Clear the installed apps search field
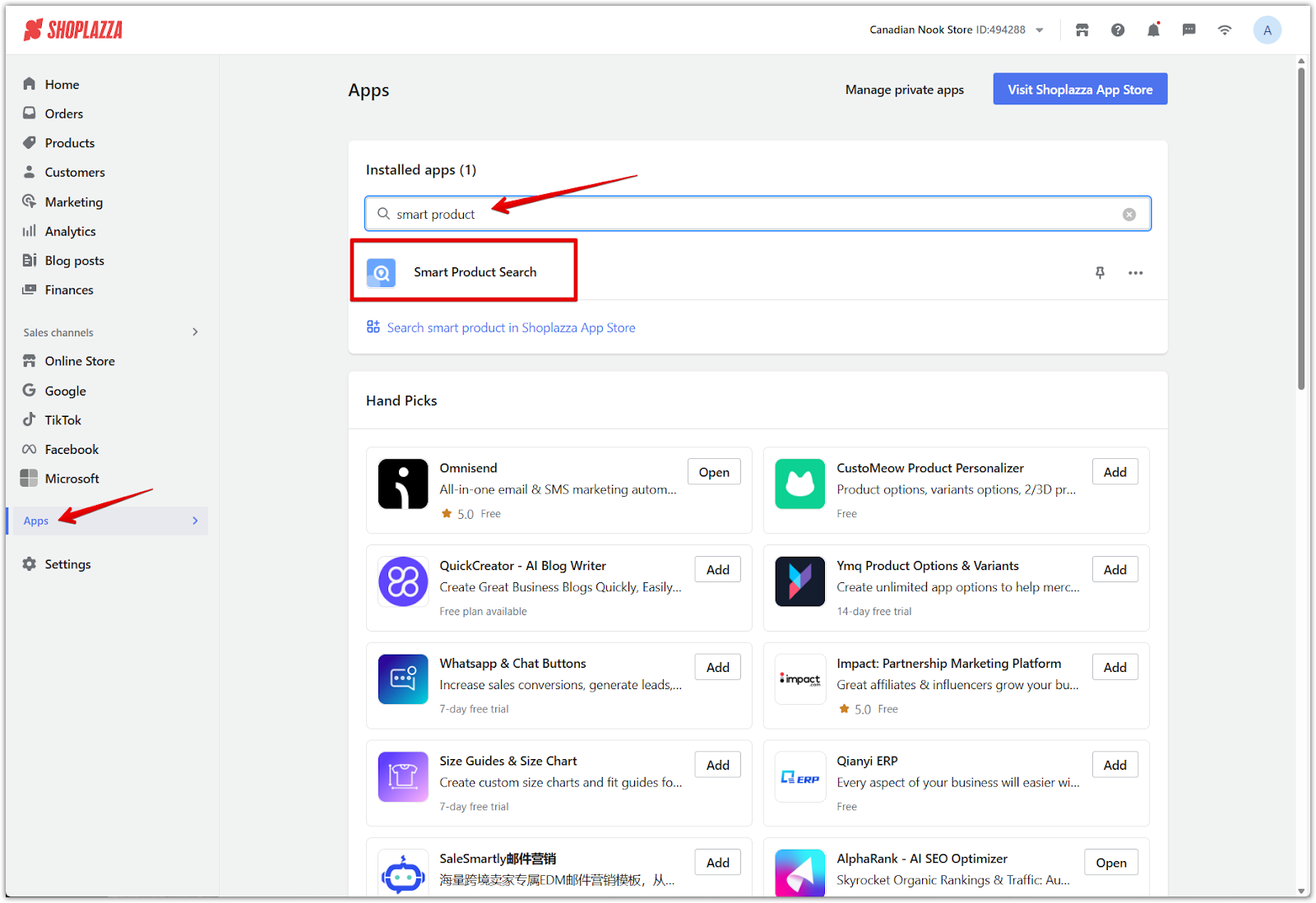Screen dimensions: 1316x903 click(1129, 214)
